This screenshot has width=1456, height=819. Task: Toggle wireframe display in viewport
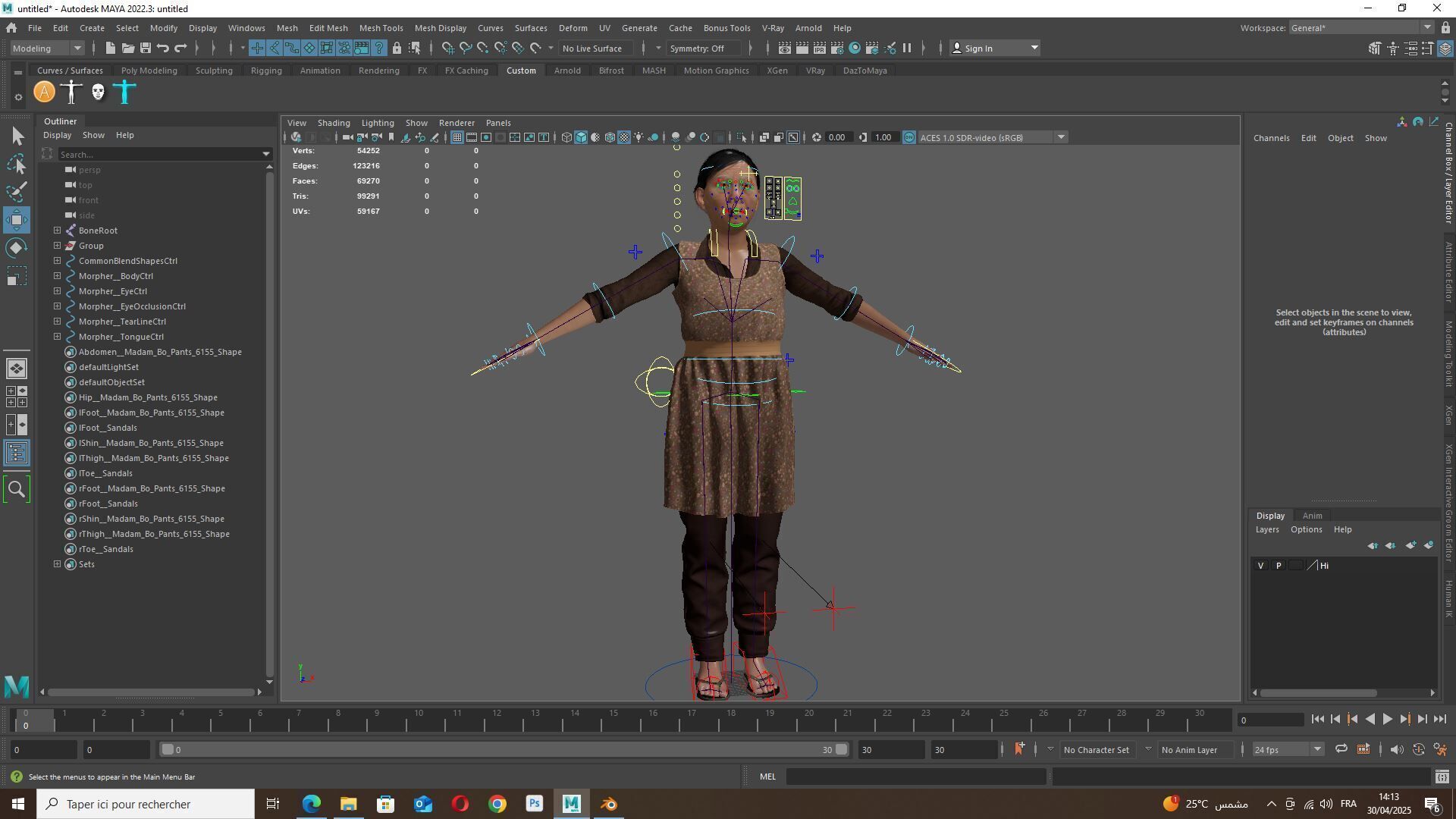click(x=566, y=137)
